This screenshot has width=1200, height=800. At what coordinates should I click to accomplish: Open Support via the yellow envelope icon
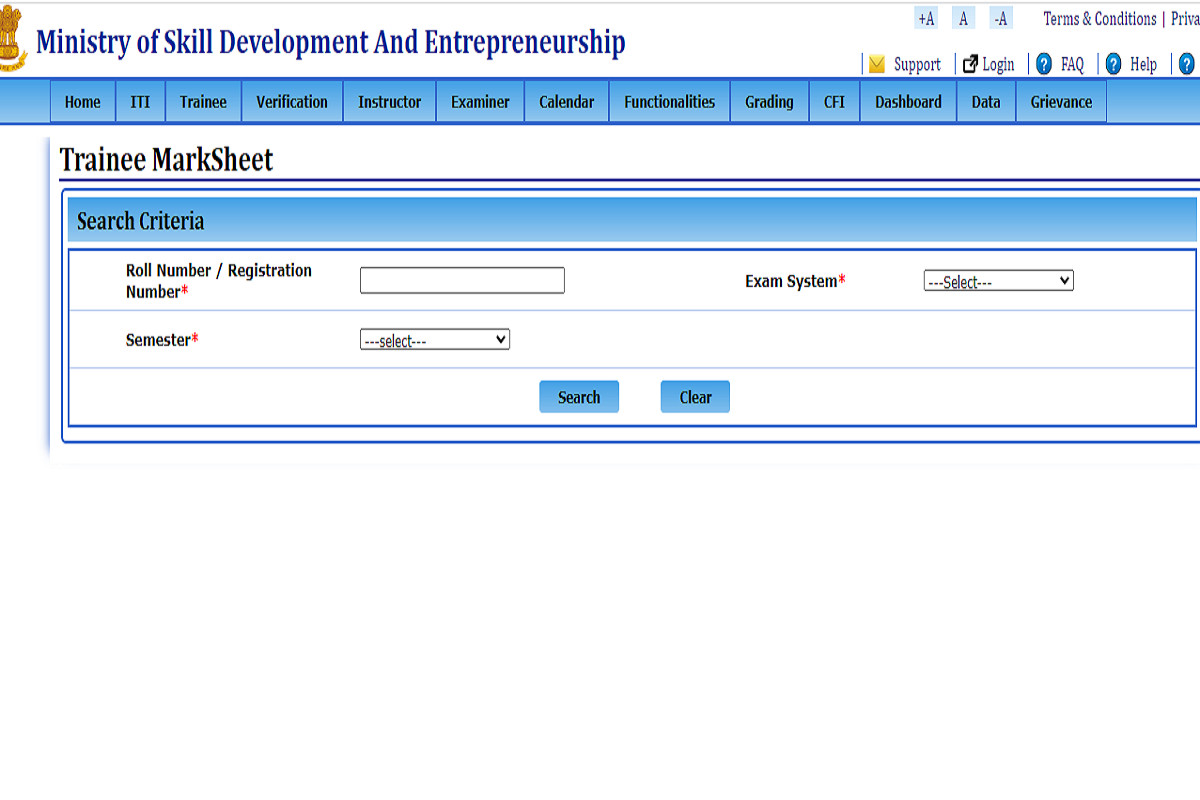click(x=878, y=64)
